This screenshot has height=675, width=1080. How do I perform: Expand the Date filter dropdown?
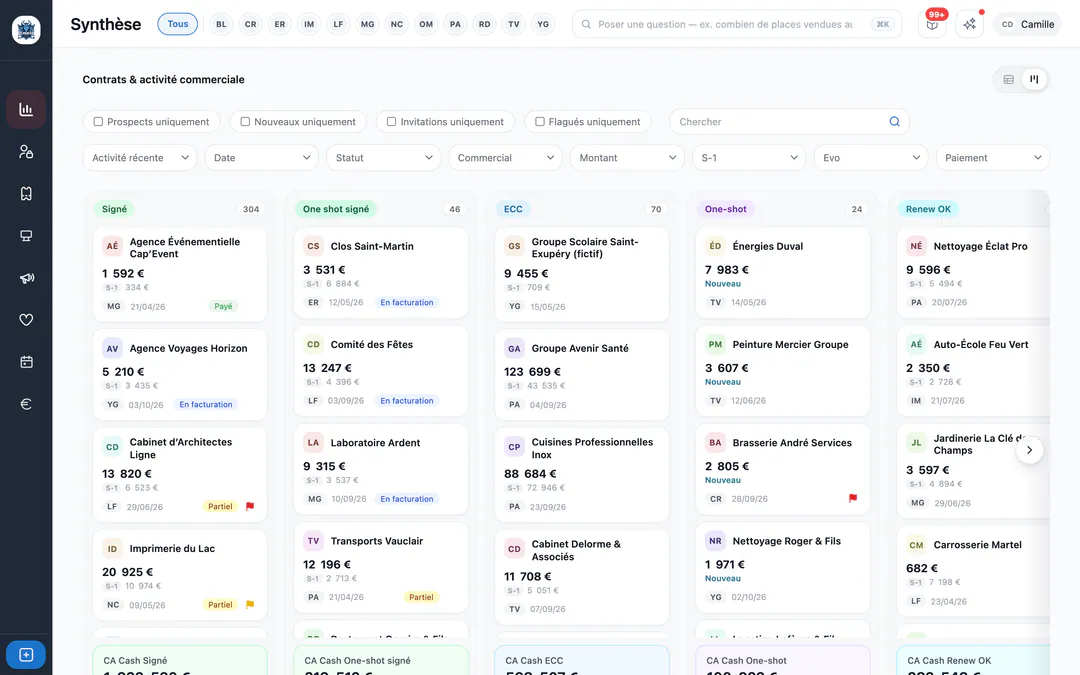coord(262,158)
